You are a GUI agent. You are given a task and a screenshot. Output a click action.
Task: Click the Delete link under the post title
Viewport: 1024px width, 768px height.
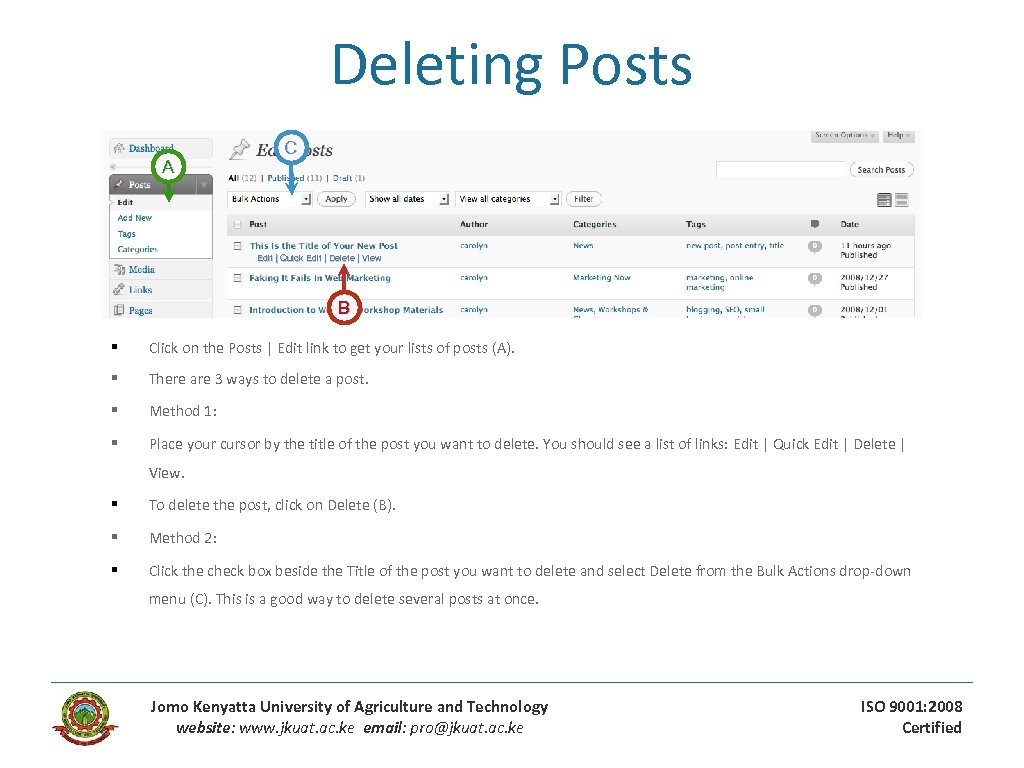343,256
